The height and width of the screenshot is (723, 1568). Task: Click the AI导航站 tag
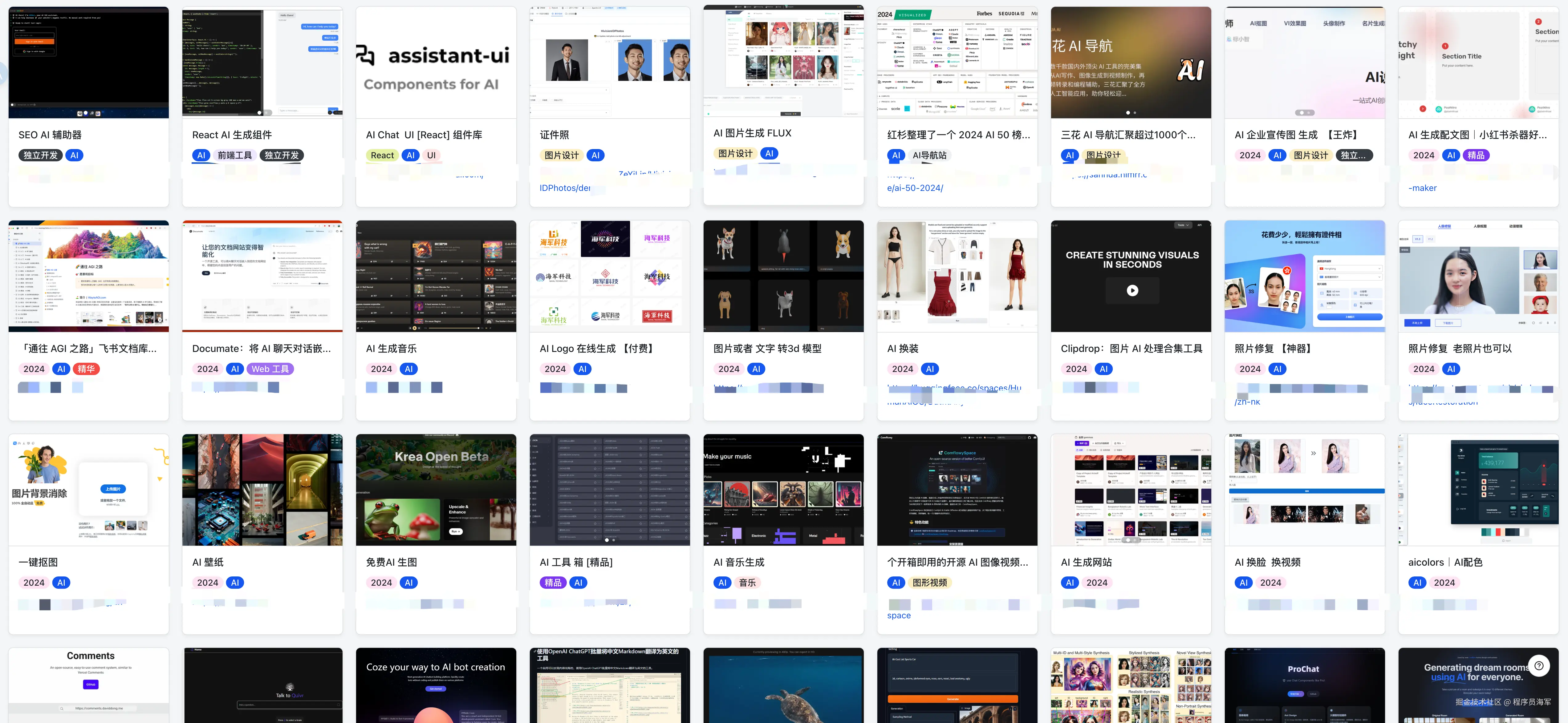coord(929,155)
